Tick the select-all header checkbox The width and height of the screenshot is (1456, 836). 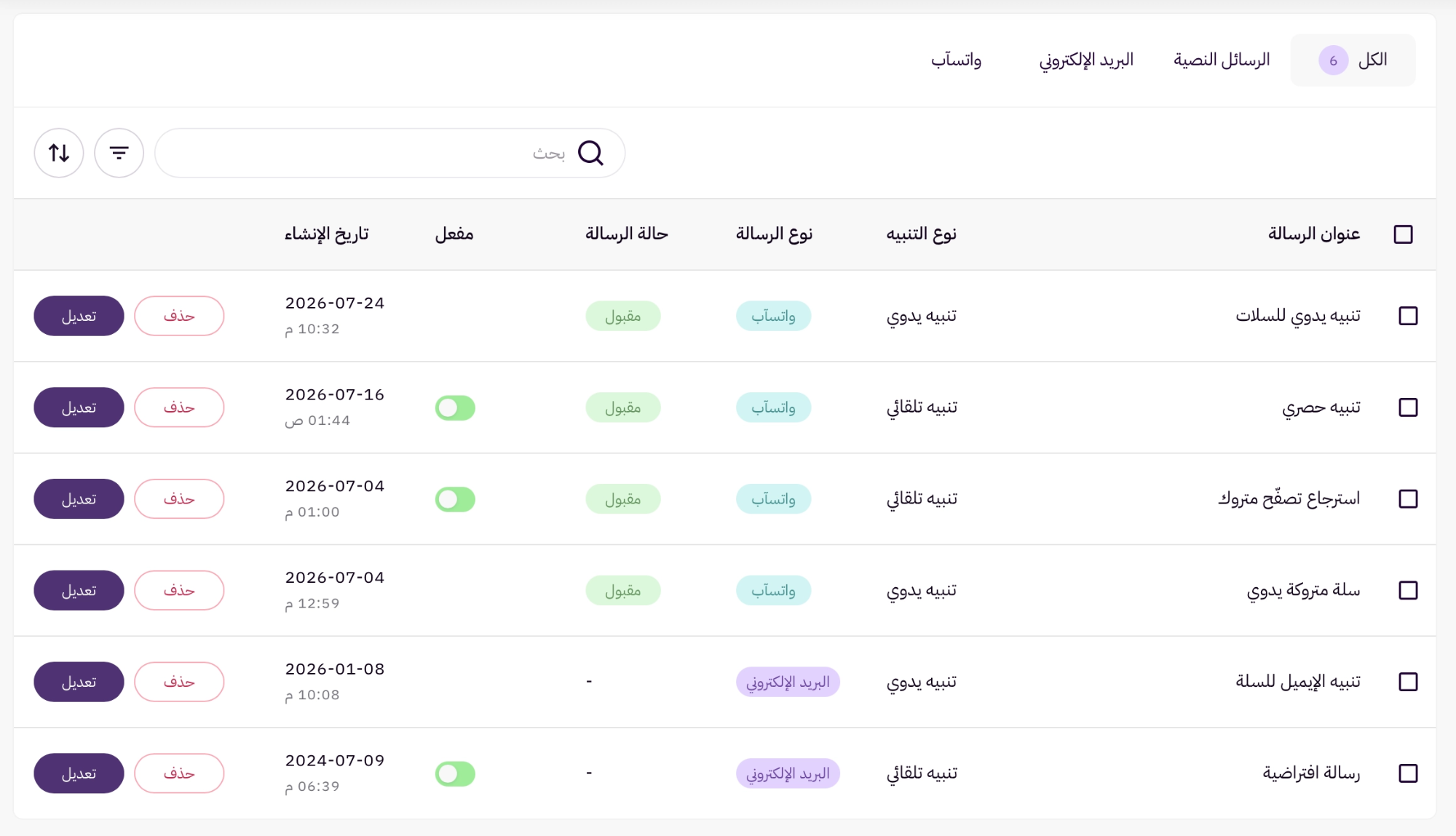click(x=1403, y=234)
